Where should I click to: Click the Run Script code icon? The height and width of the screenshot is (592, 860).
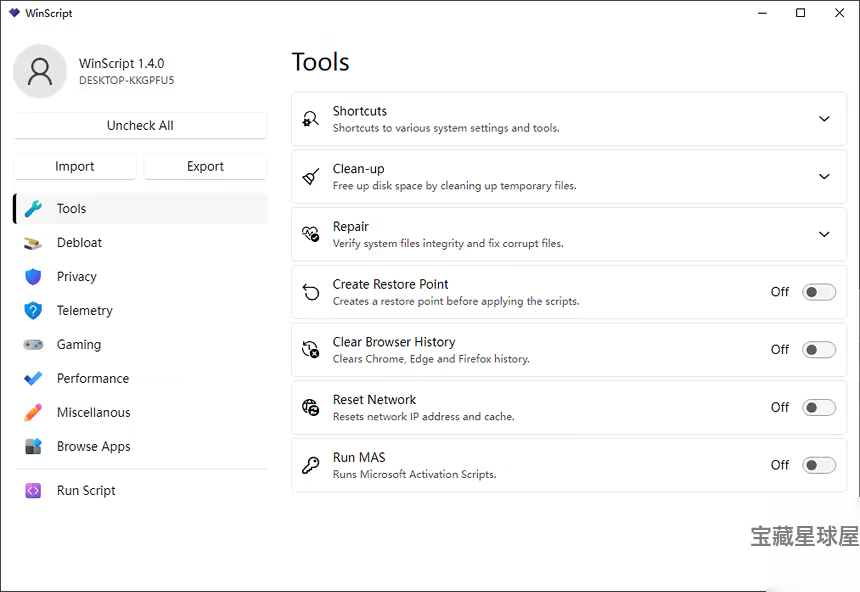point(33,490)
